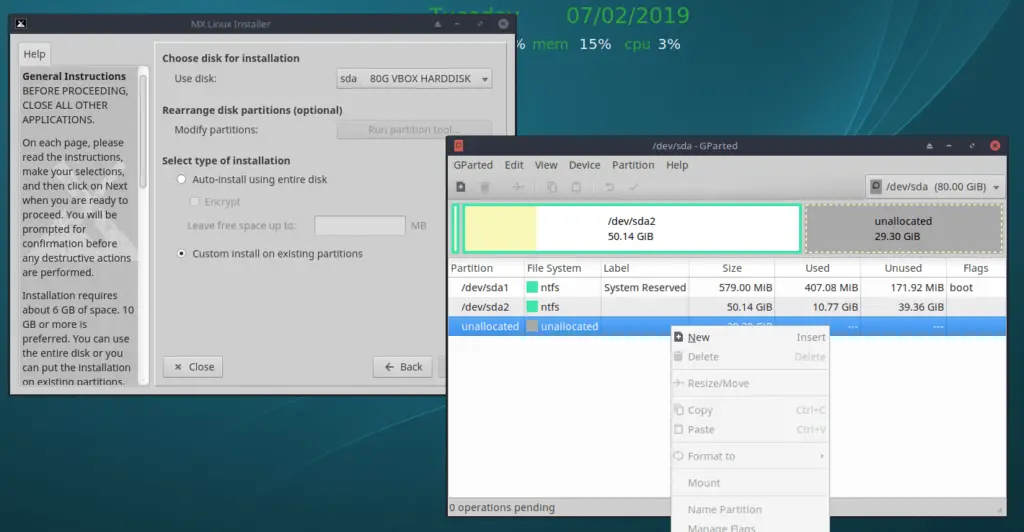
Task: Choose Delete from the context menu
Action: tap(749, 357)
